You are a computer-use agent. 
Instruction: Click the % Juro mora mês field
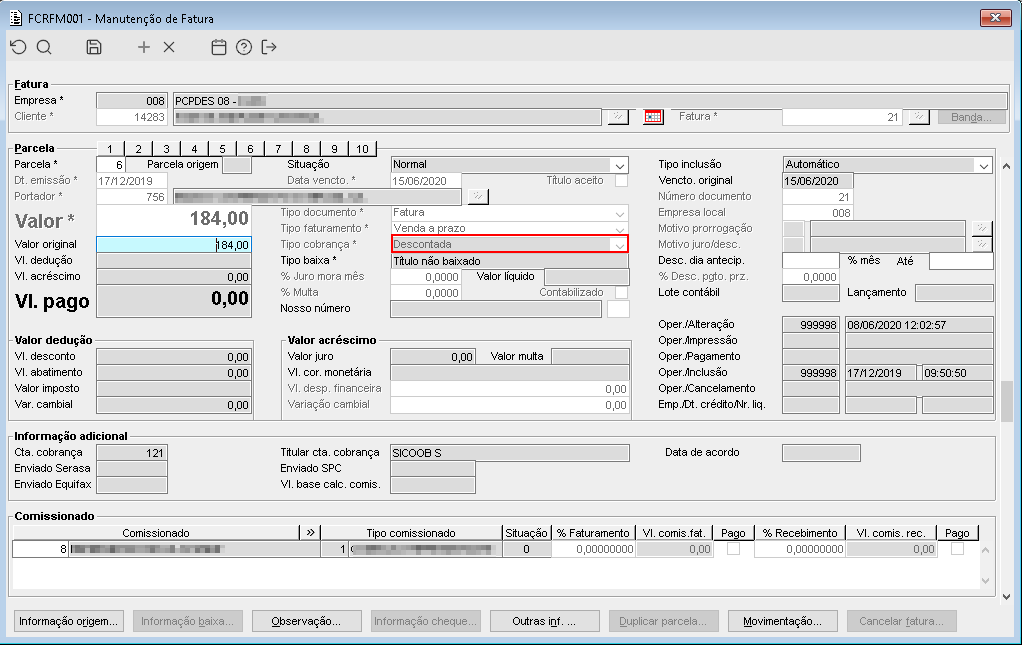click(x=426, y=277)
